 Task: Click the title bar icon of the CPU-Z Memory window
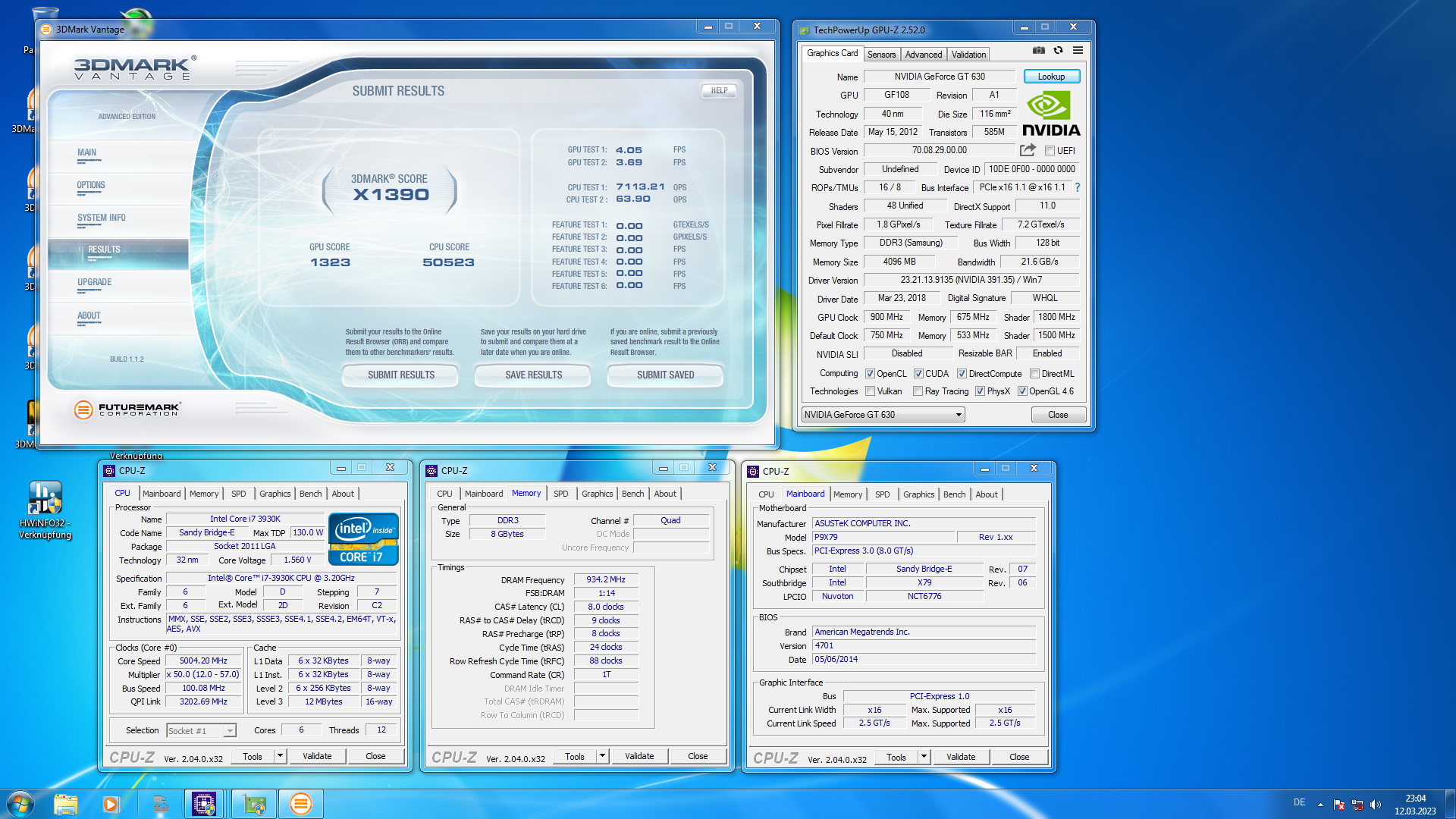(431, 471)
